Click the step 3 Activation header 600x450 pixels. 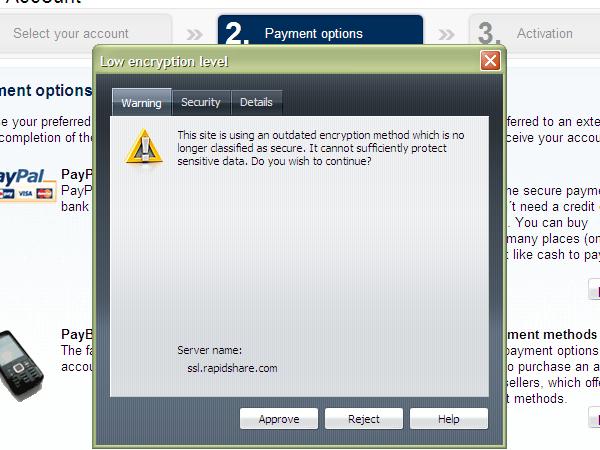point(534,33)
